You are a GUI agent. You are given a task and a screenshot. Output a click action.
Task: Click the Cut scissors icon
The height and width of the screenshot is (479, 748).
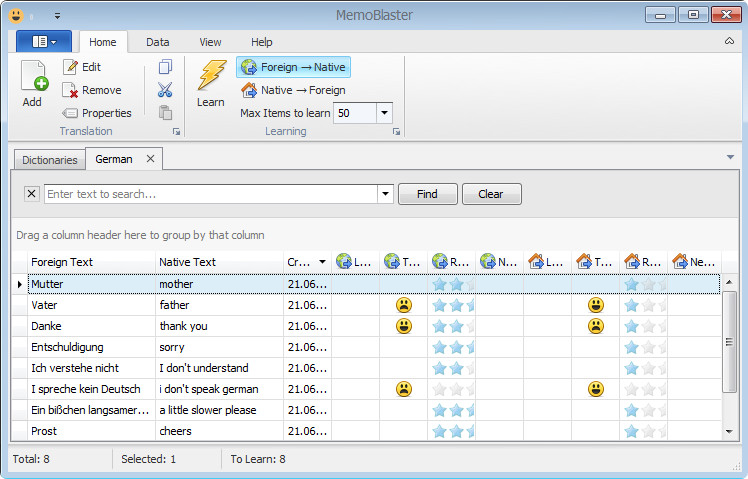[x=165, y=90]
